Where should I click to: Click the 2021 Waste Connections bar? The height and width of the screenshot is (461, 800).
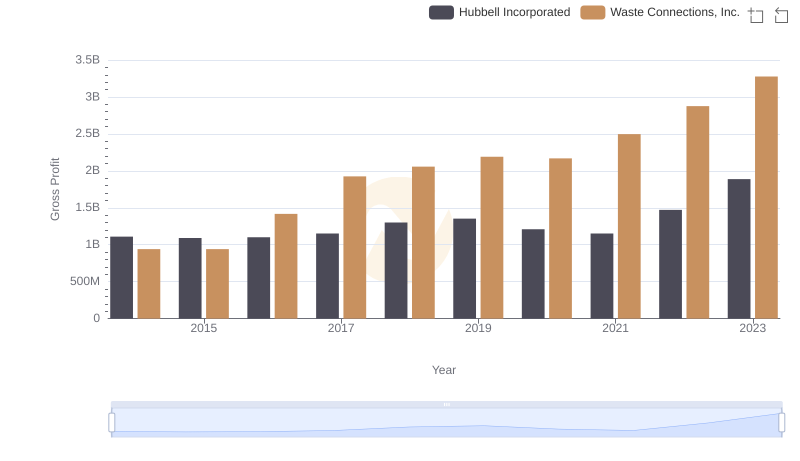click(629, 226)
